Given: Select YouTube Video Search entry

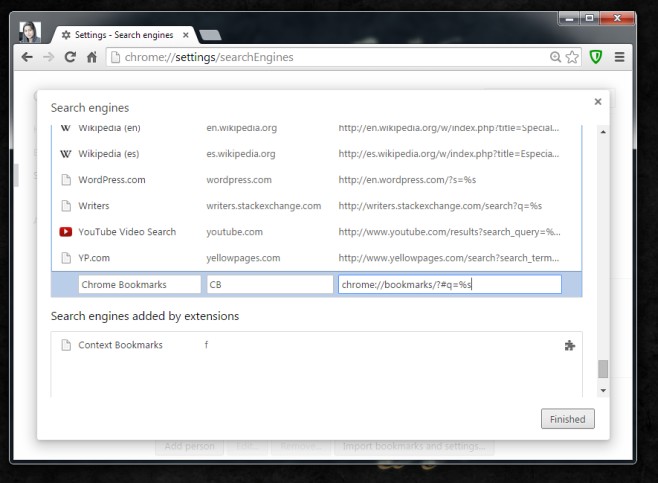Looking at the screenshot, I should point(127,232).
